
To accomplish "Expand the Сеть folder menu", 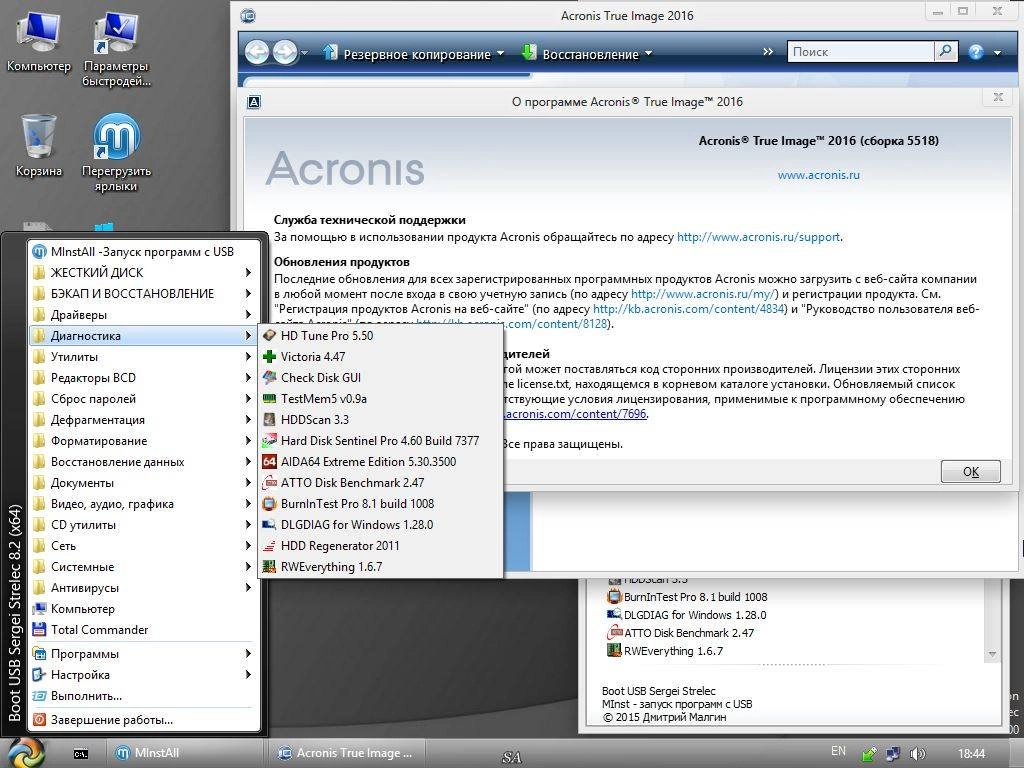I will point(145,545).
